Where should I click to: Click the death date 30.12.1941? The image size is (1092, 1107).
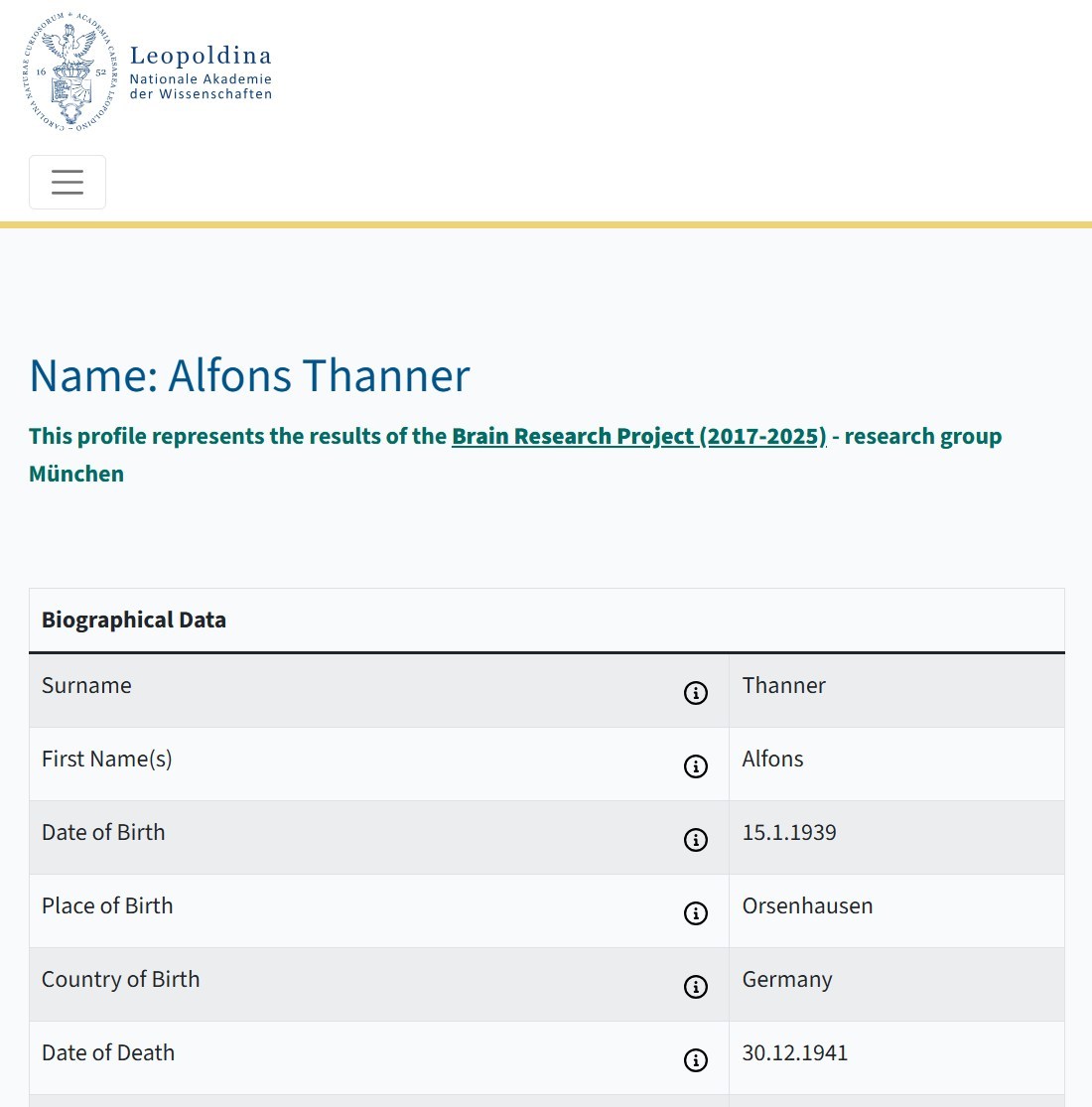[x=795, y=1052]
